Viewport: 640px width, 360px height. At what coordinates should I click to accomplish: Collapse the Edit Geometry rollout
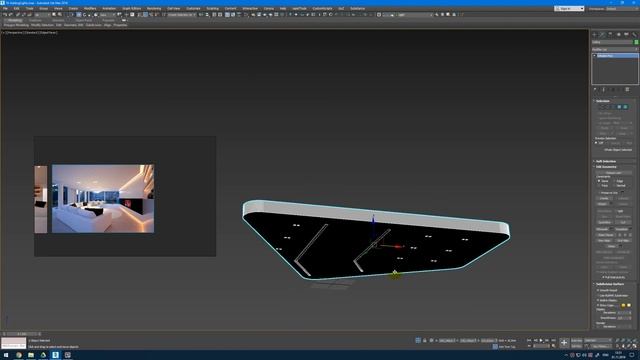(x=614, y=167)
